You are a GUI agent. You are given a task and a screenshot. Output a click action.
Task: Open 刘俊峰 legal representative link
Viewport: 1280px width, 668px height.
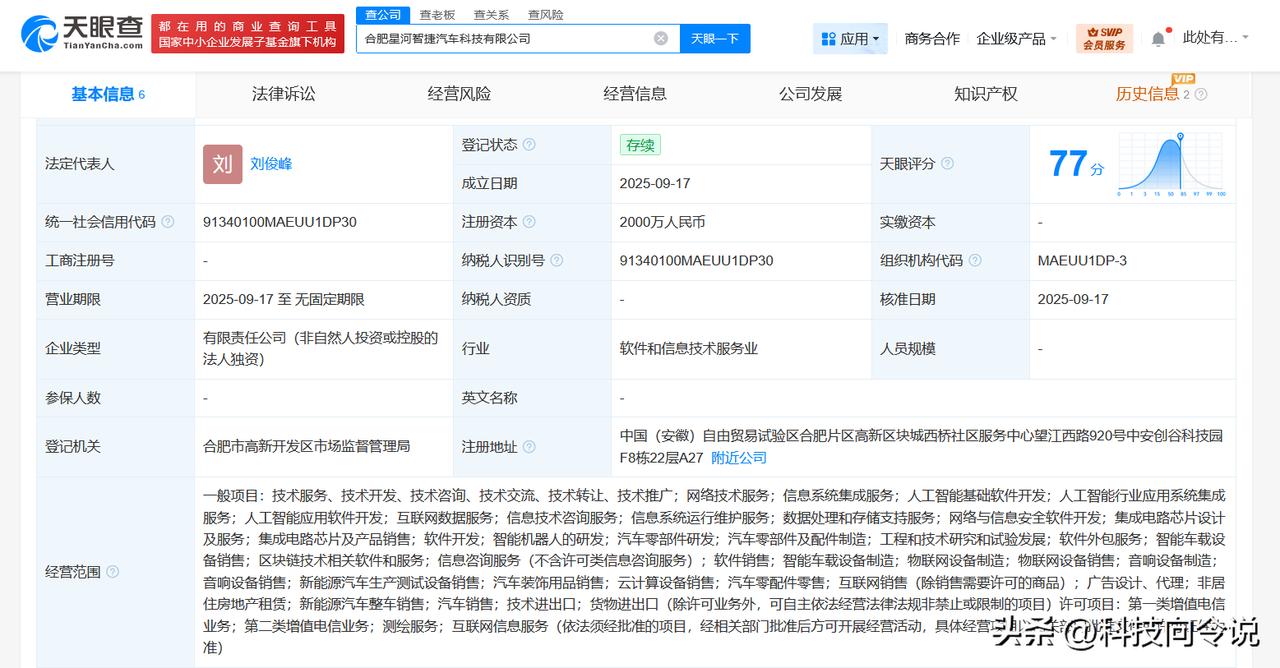(x=271, y=164)
